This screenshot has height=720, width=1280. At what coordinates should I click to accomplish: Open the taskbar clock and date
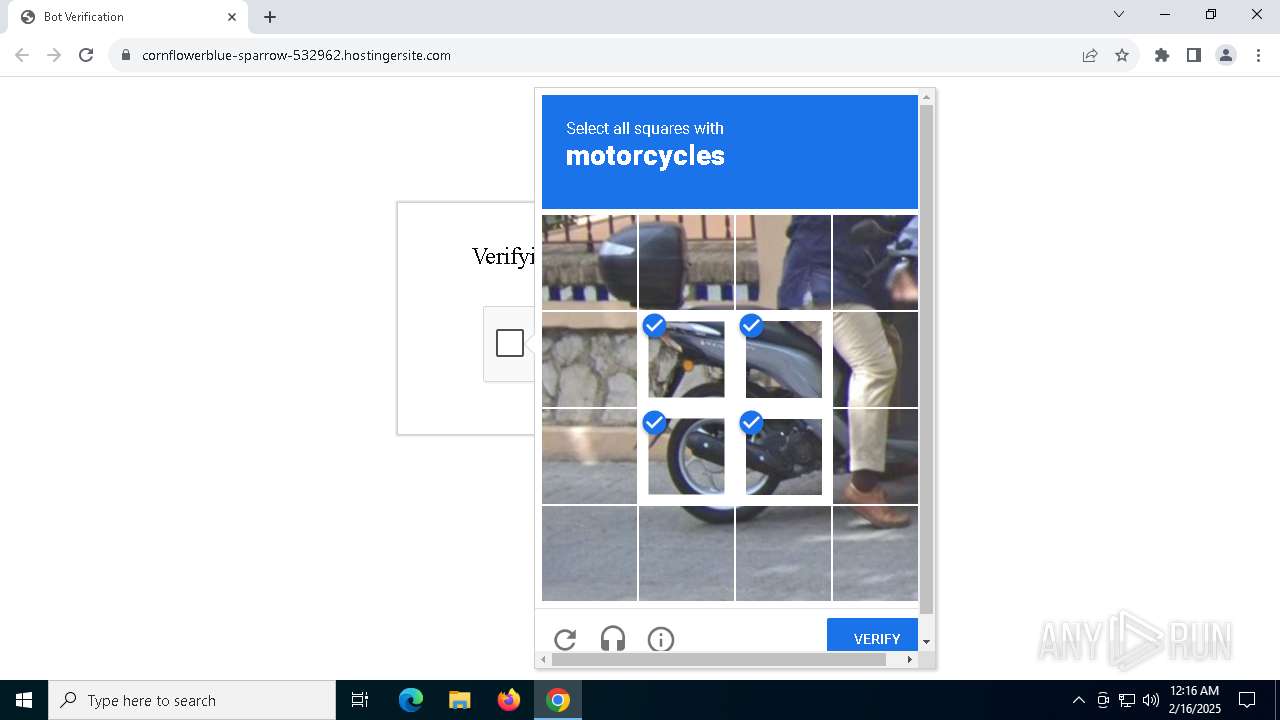tap(1195, 700)
